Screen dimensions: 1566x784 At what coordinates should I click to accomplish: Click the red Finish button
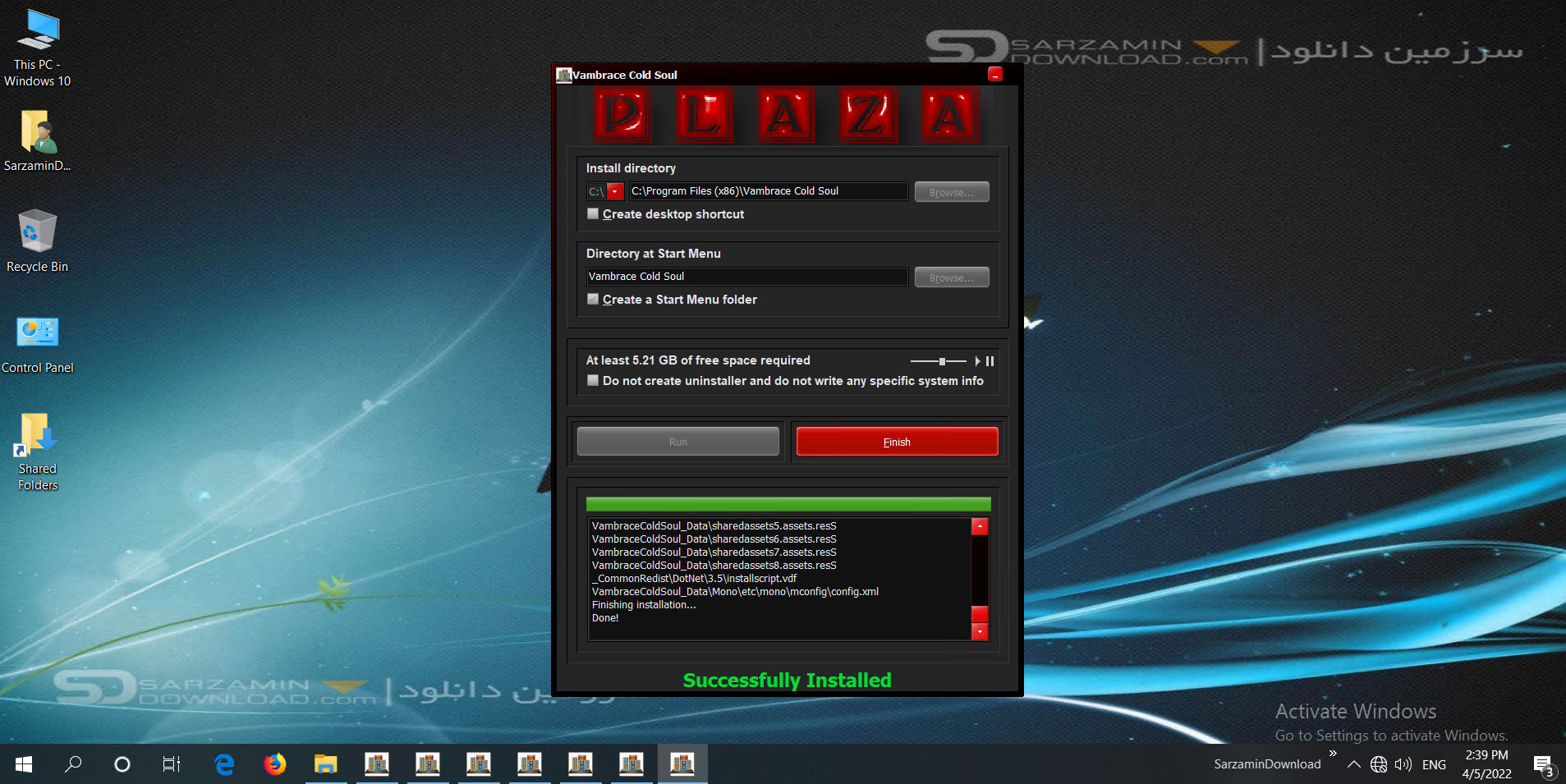[x=897, y=442]
